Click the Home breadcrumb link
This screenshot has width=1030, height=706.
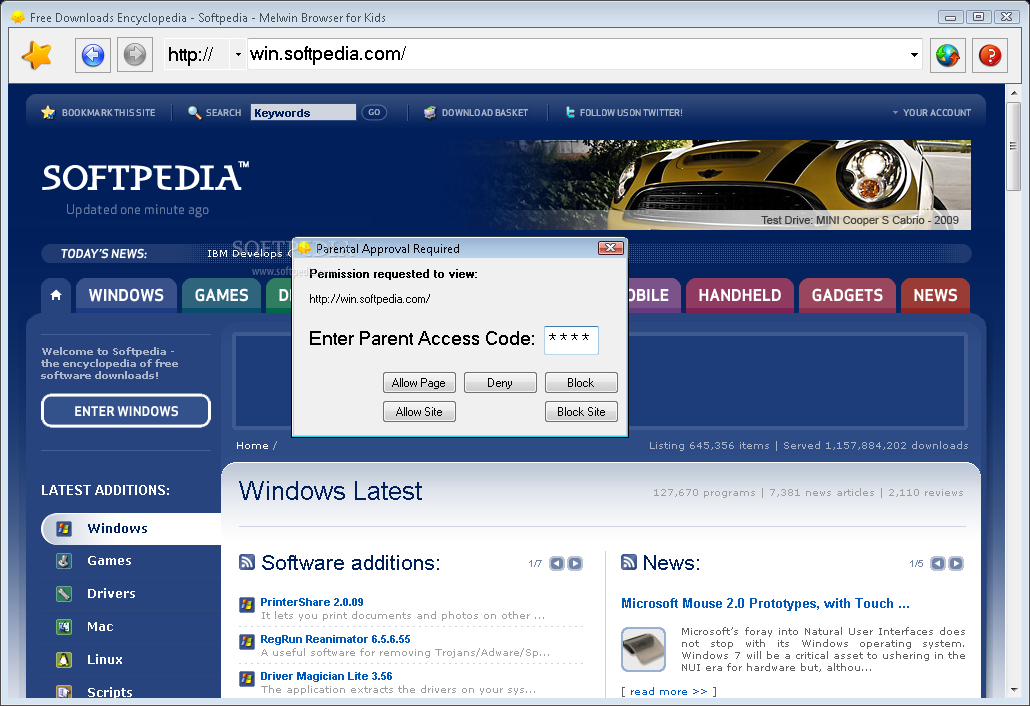tap(252, 445)
